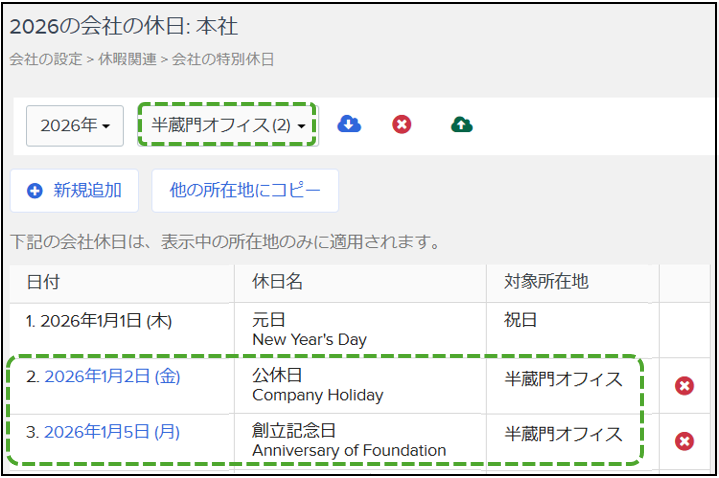719x478 pixels.
Task: Open the 2026年1月2日 (金) date link
Action: (112, 377)
